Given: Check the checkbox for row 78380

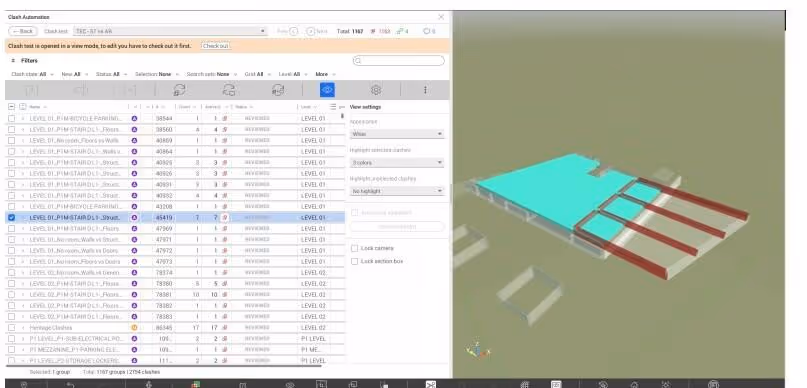Looking at the screenshot, I should pyautogui.click(x=12, y=284).
